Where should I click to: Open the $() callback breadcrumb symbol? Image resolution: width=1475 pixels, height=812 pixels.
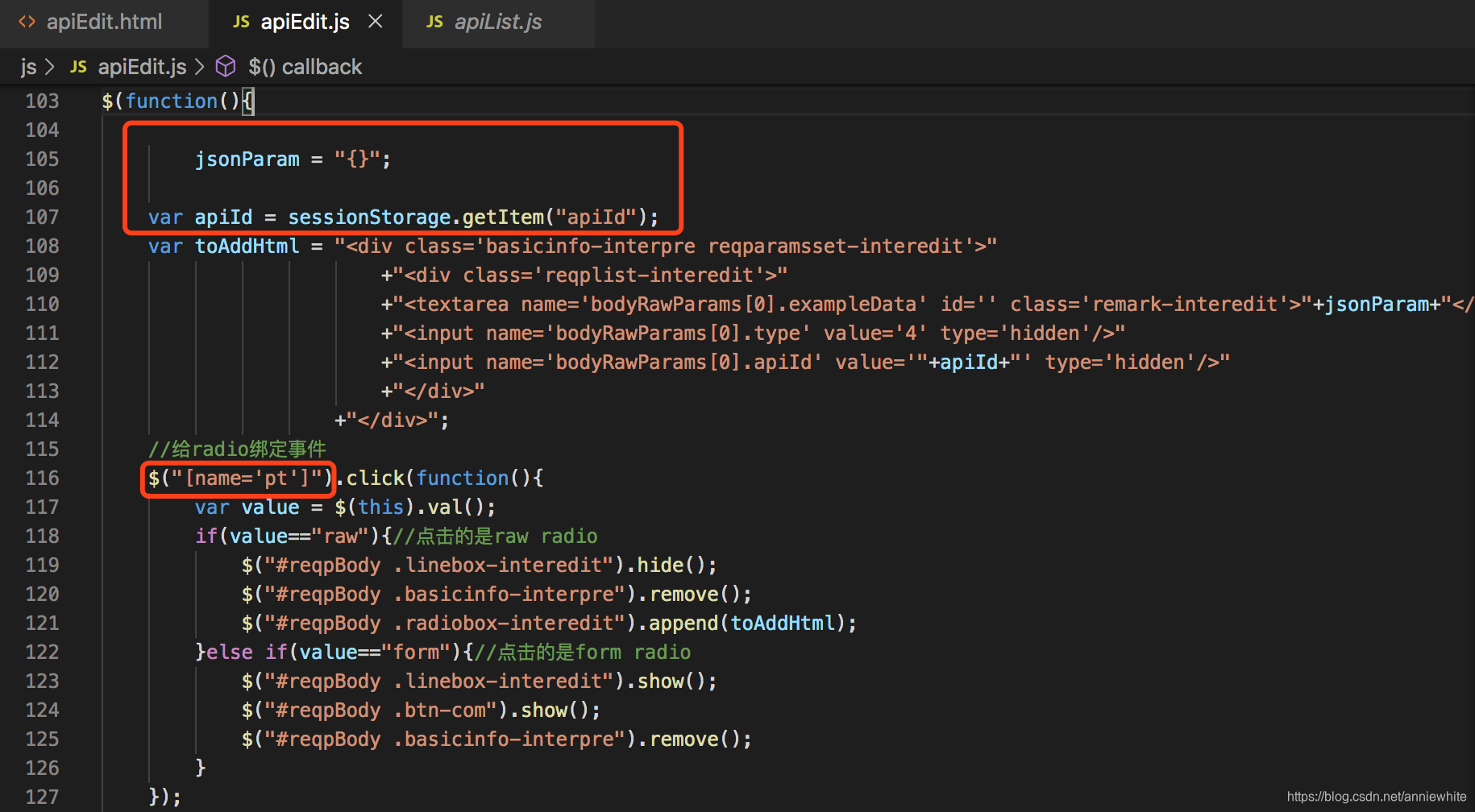305,67
